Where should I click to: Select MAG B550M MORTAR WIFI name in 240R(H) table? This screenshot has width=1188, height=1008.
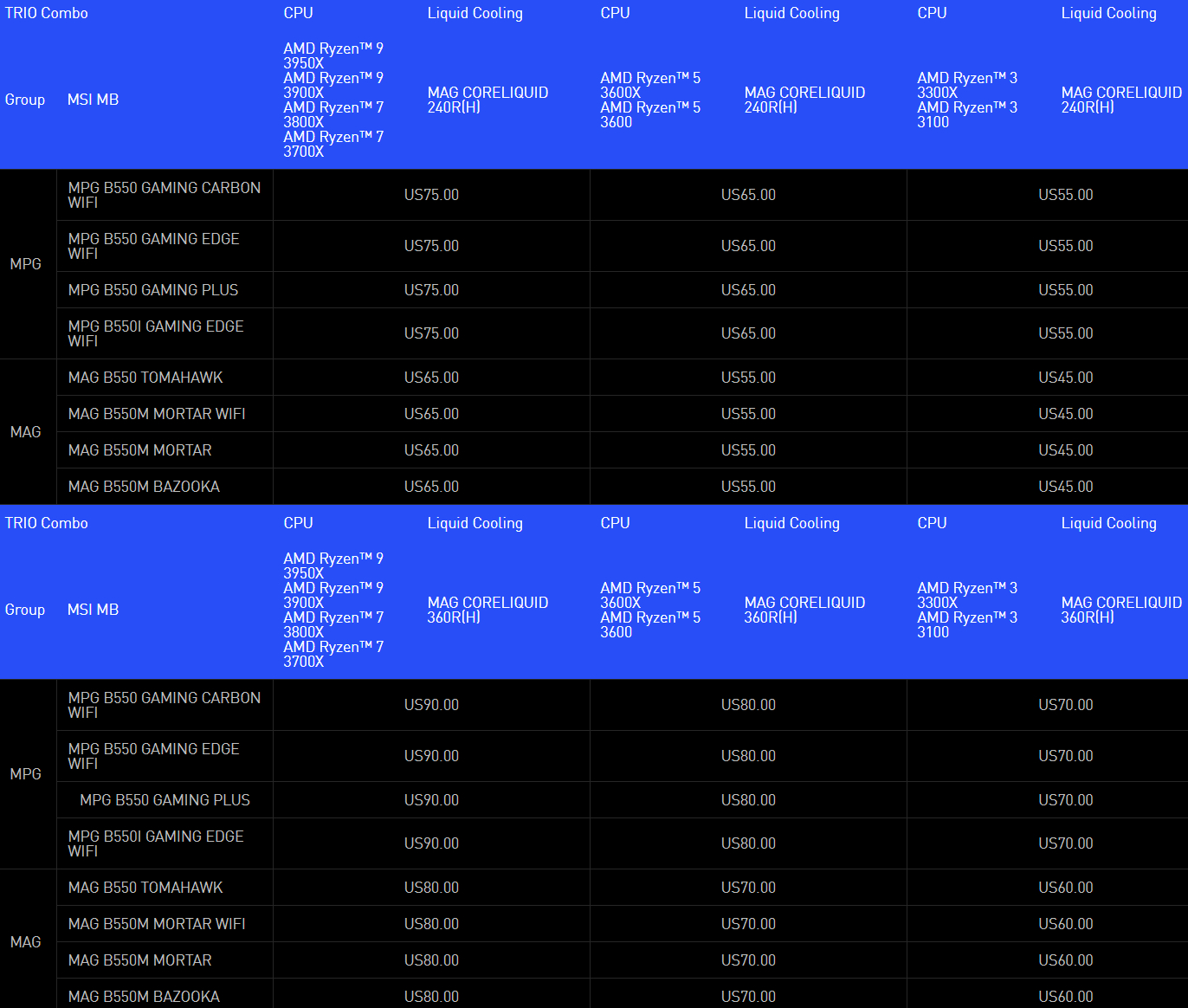coord(157,414)
